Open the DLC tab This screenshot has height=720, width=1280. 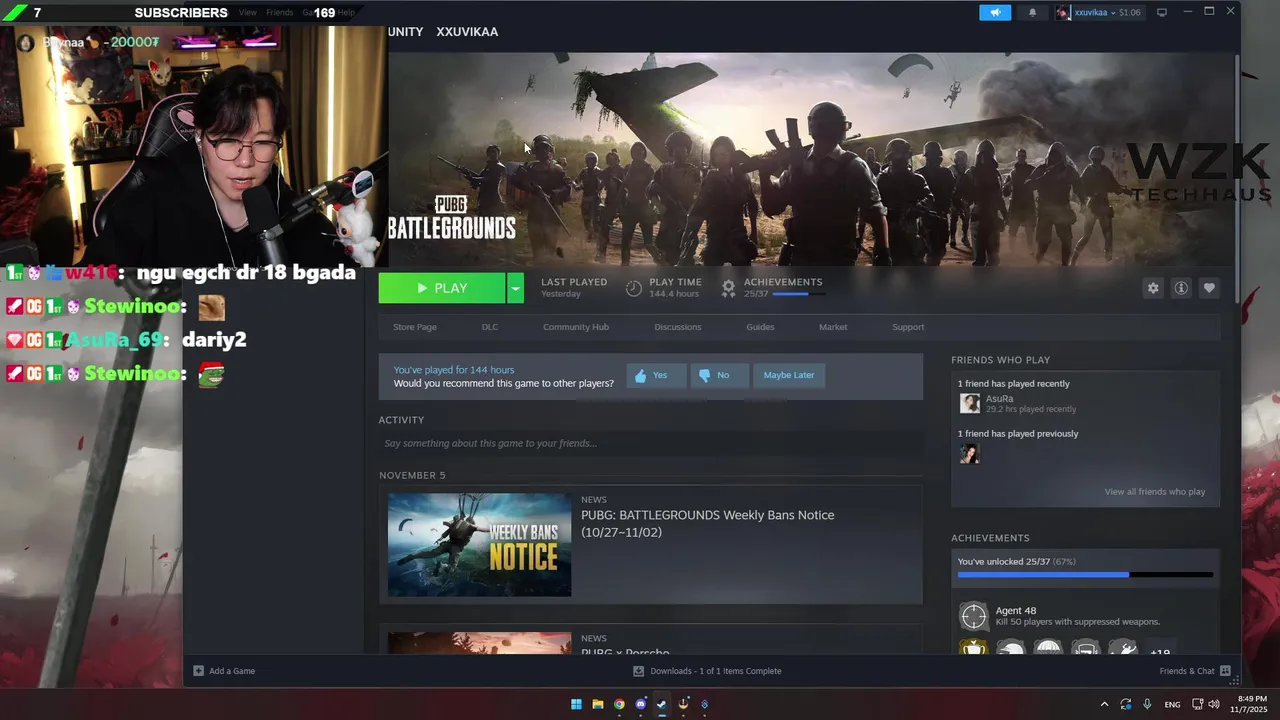click(490, 327)
